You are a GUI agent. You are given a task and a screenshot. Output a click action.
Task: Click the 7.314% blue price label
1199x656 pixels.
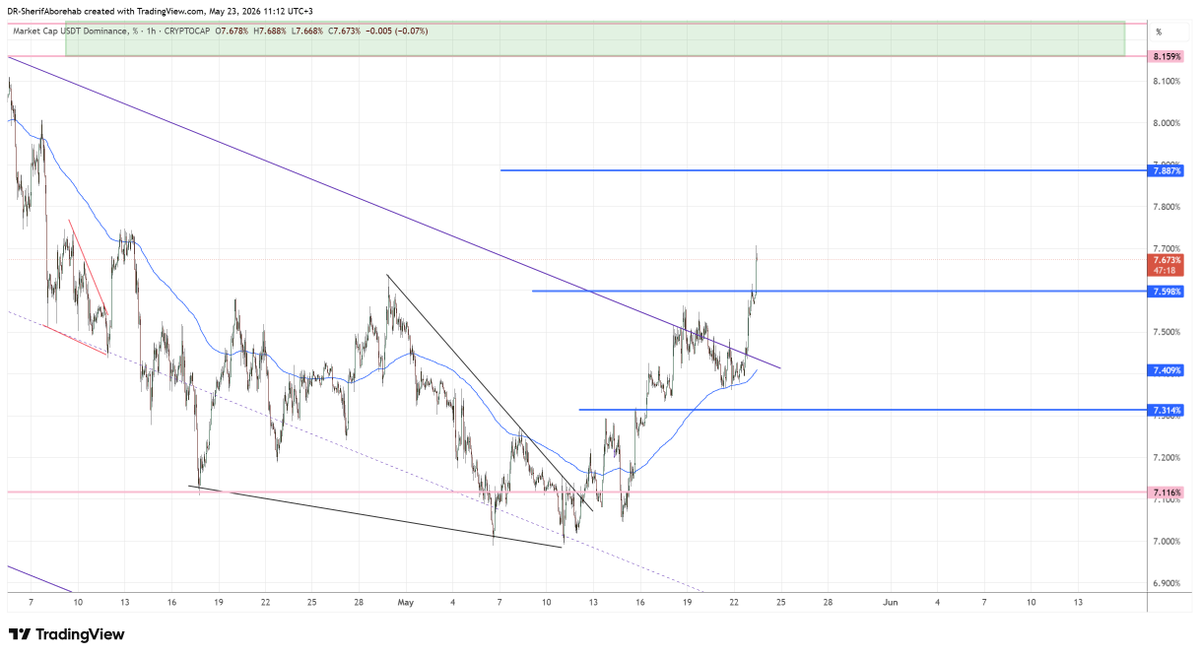[1167, 411]
